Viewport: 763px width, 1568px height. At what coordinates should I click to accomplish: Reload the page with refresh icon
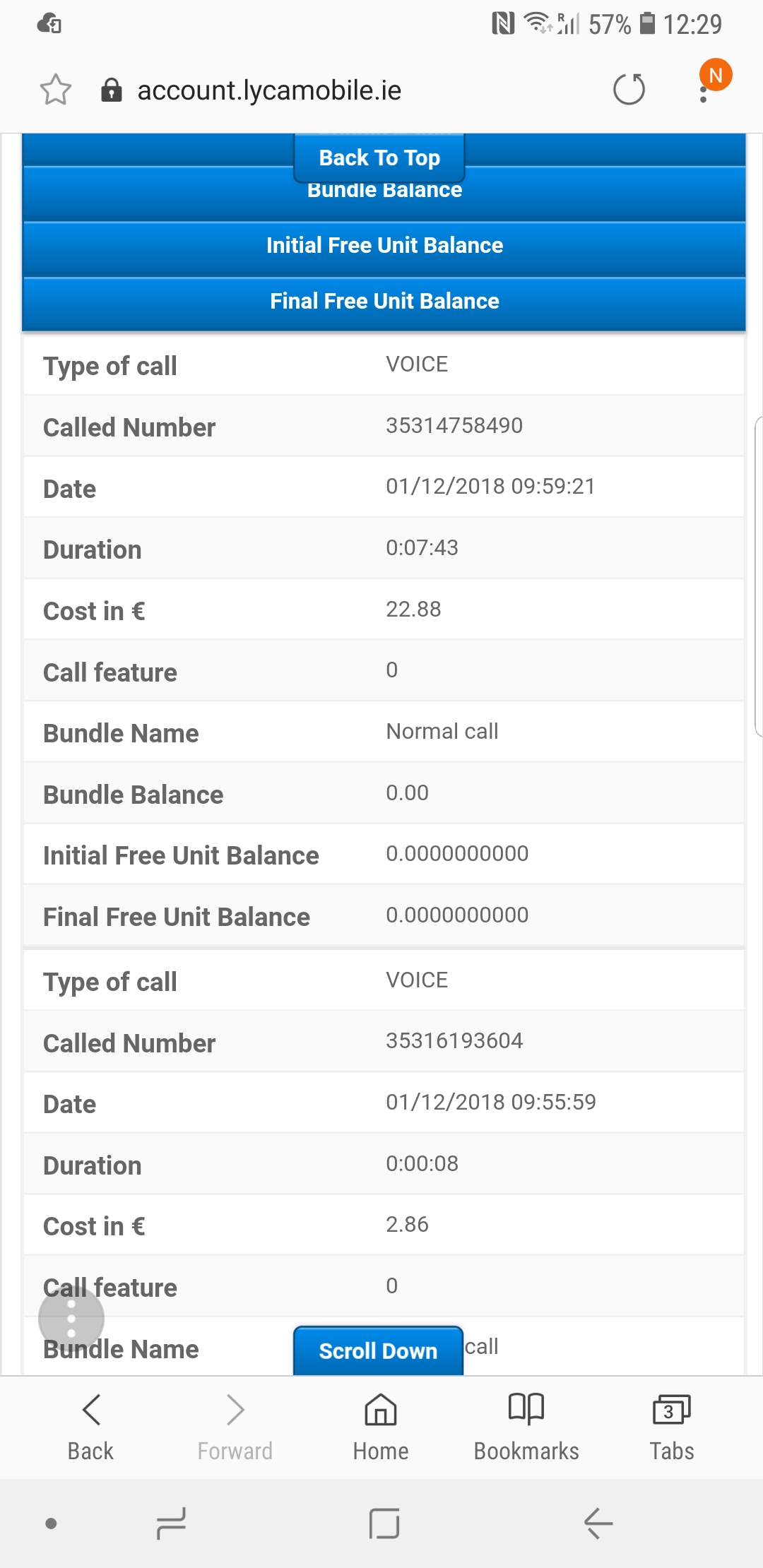(629, 90)
